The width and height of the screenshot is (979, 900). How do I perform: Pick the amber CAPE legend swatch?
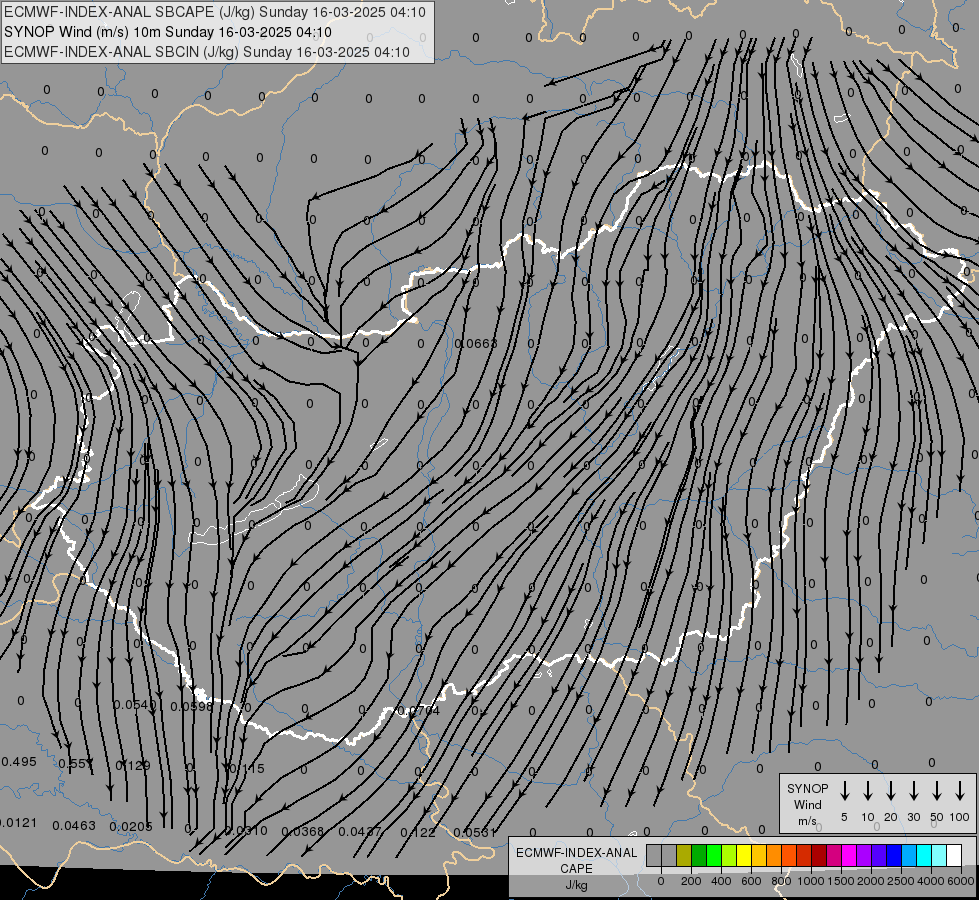(x=759, y=855)
